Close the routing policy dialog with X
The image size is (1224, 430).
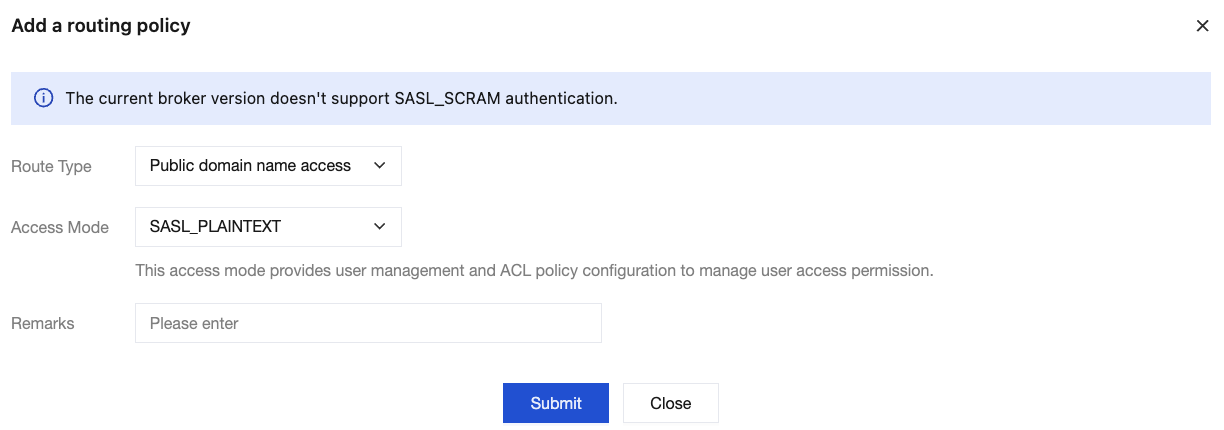[x=1202, y=26]
